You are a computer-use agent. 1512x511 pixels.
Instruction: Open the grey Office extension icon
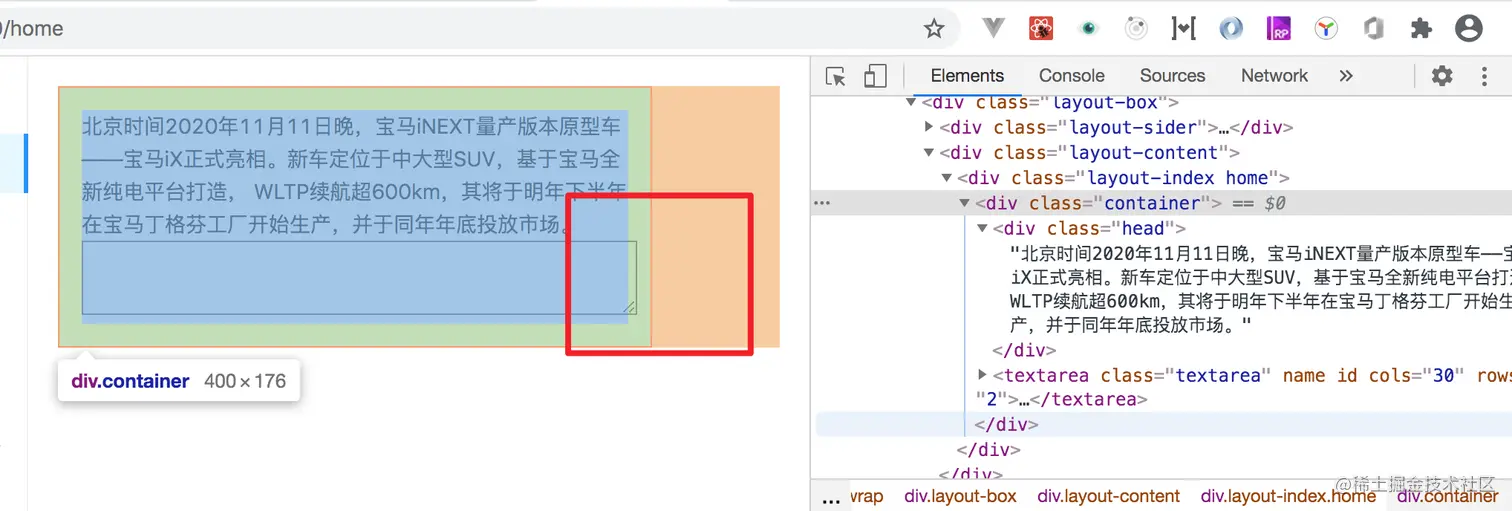[1374, 29]
